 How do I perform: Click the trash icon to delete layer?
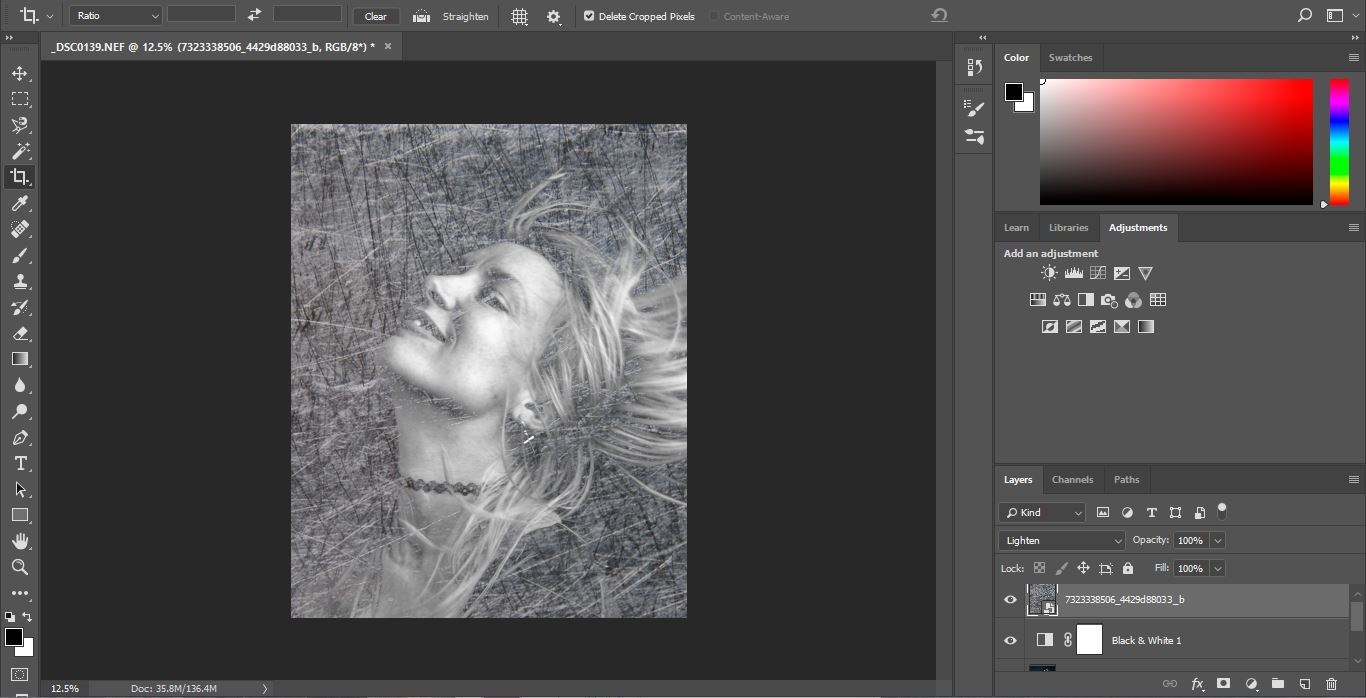pos(1331,684)
